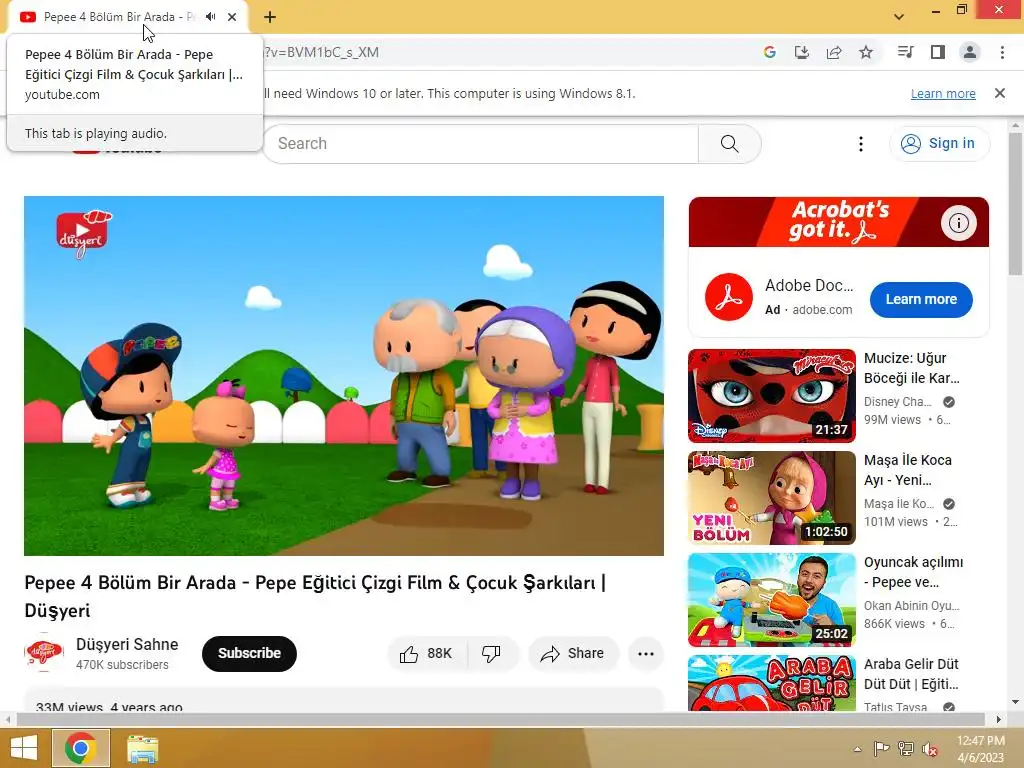
Task: Open the Düşyeri Sahne channel name
Action: click(x=127, y=645)
